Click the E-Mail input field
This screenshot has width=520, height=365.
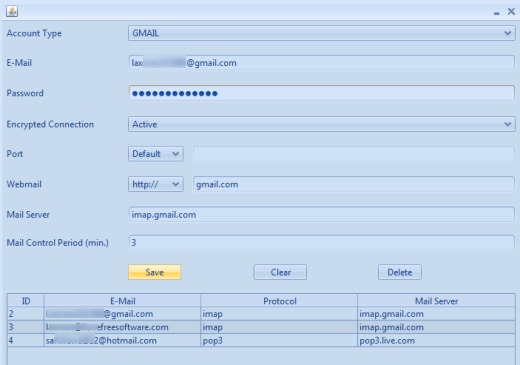(322, 63)
